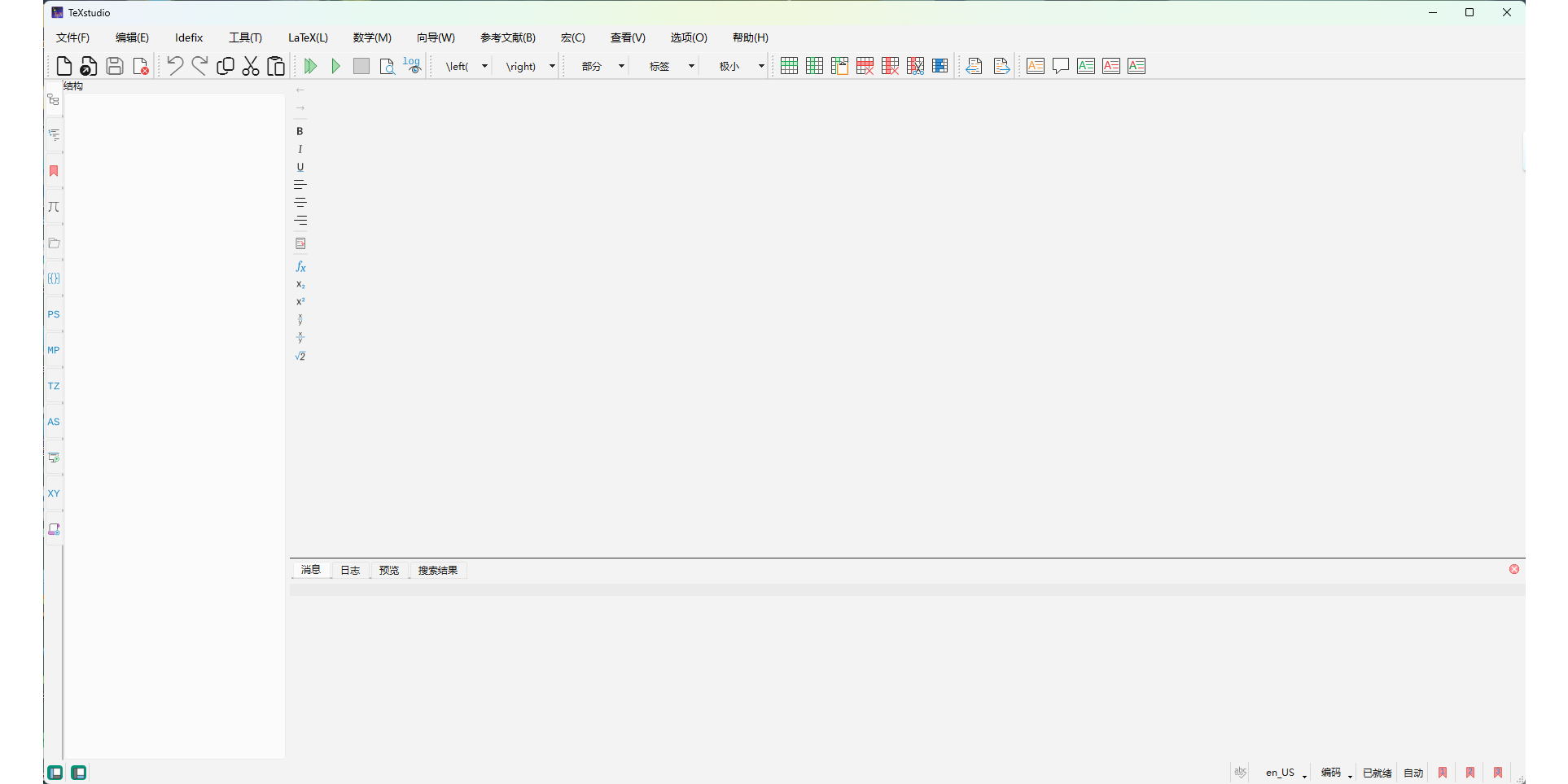Click the insert table icon

point(789,66)
